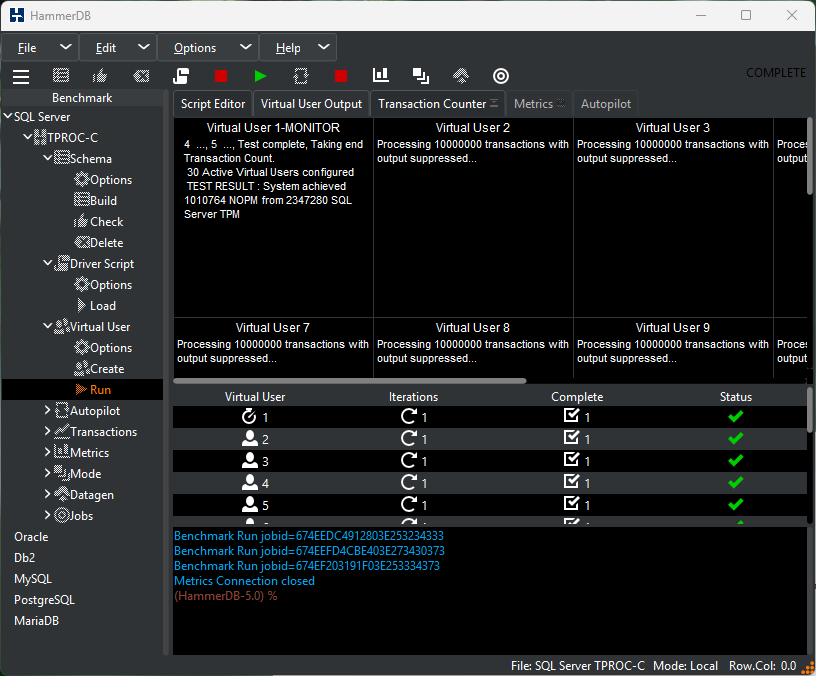This screenshot has height=676, width=816.
Task: Select Delete under Schema
Action: pos(99,243)
